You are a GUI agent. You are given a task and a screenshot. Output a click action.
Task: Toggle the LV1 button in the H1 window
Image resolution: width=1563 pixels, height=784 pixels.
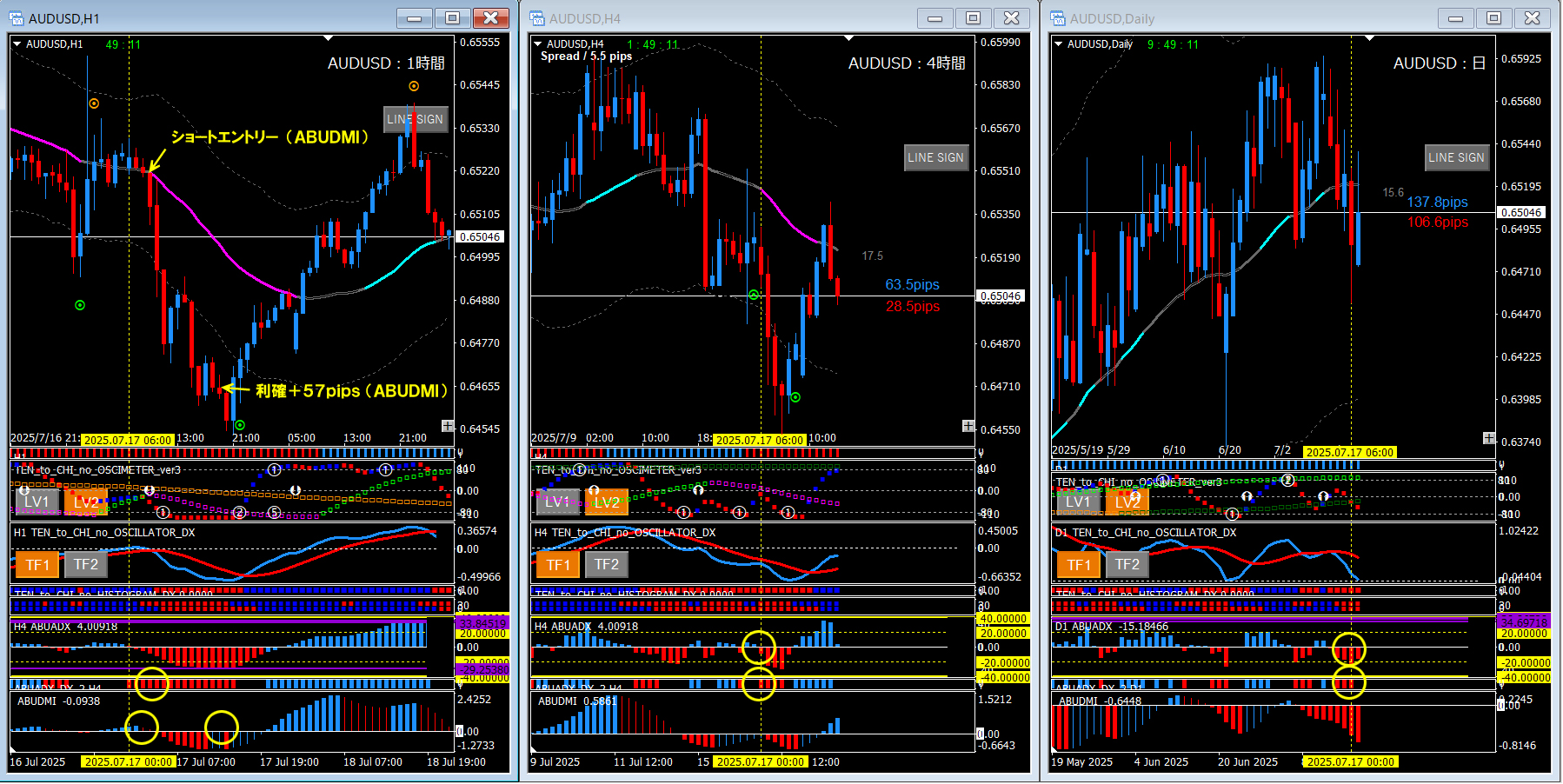coord(37,502)
